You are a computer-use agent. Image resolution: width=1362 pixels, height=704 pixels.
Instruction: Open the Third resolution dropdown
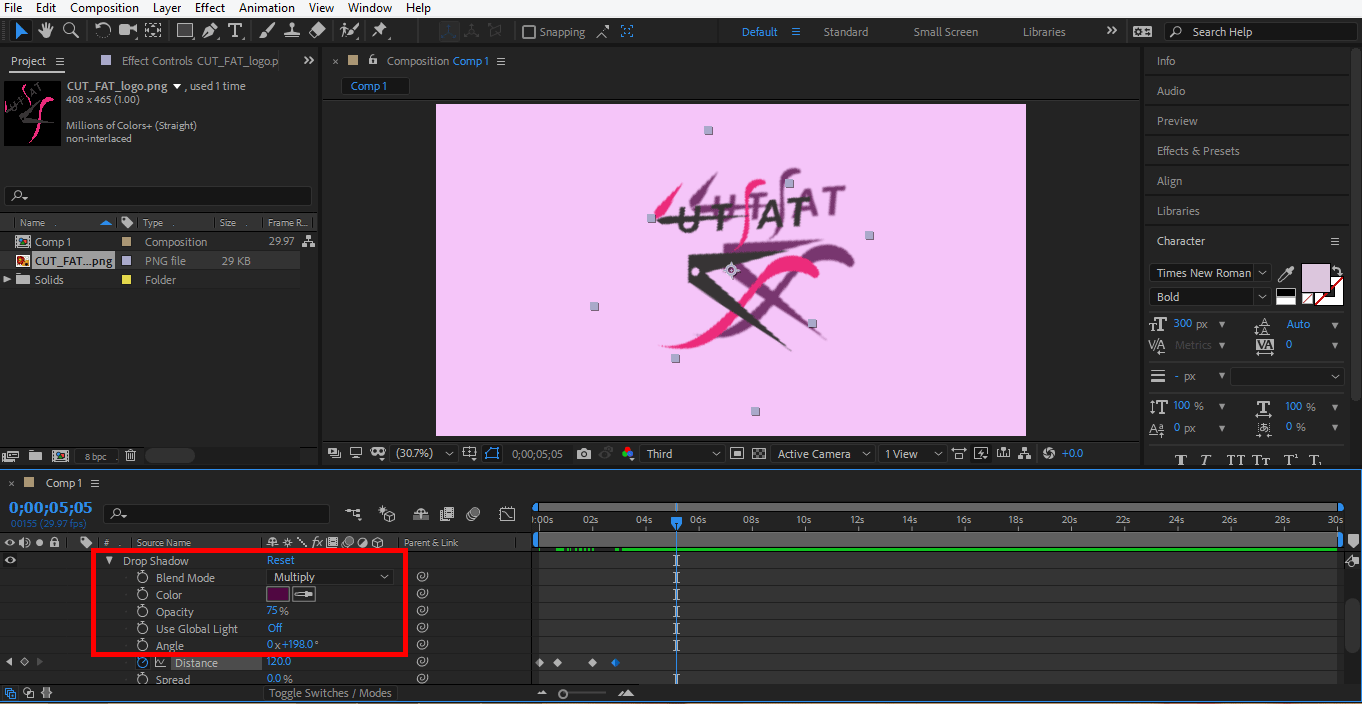click(x=683, y=454)
